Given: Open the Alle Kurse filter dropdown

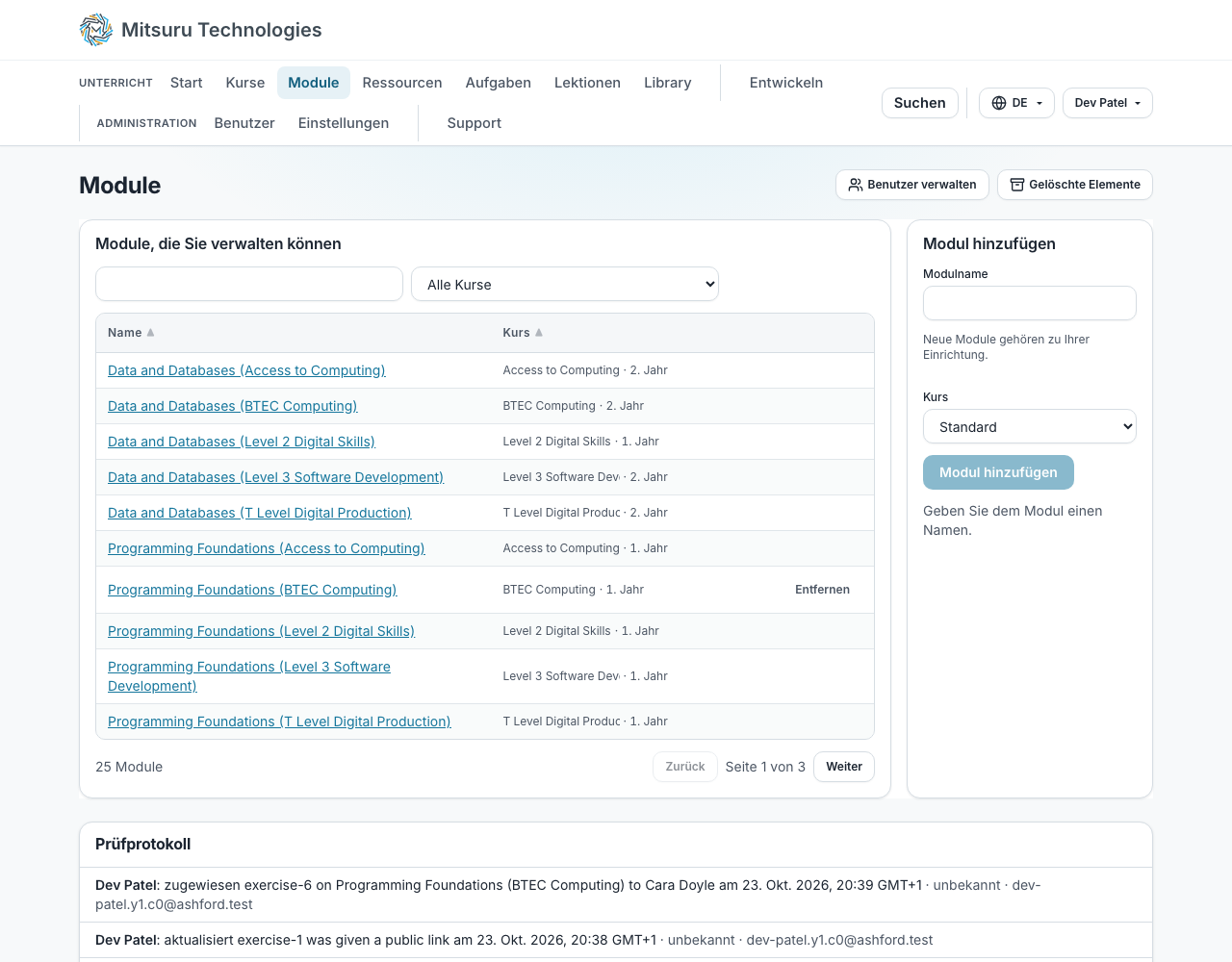Looking at the screenshot, I should 565,284.
